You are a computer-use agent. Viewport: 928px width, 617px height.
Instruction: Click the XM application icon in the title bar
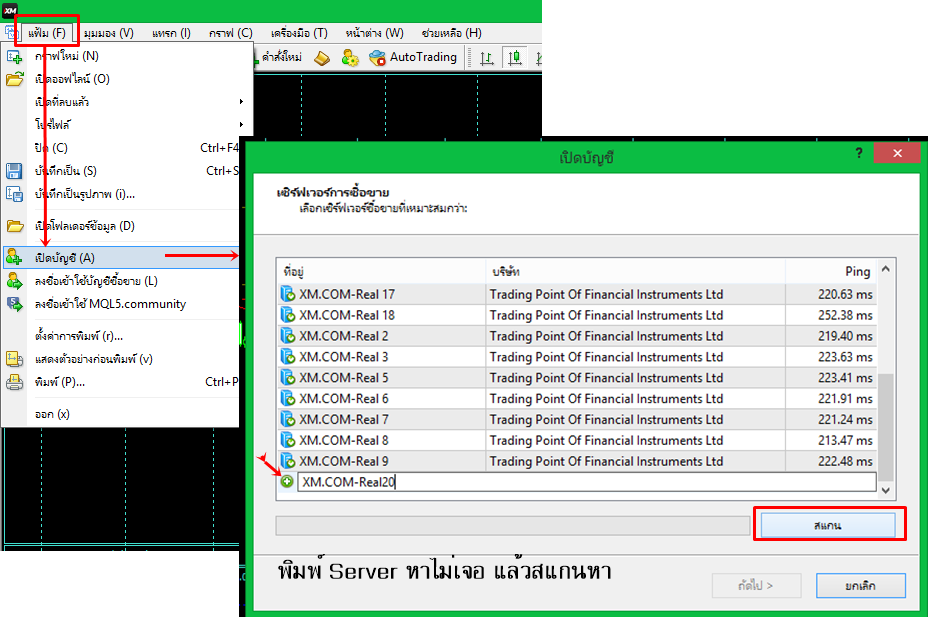(10, 10)
